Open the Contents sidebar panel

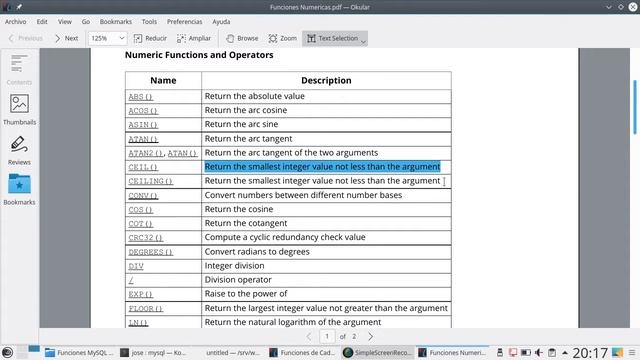point(19,69)
